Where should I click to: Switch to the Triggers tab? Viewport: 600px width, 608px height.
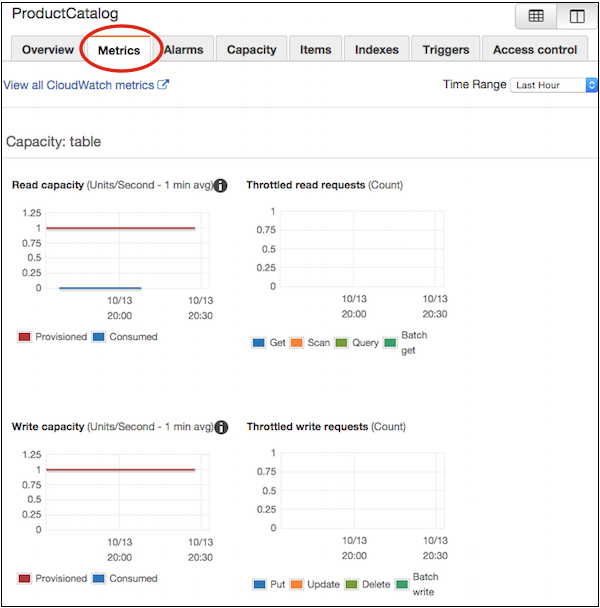pyautogui.click(x=446, y=50)
